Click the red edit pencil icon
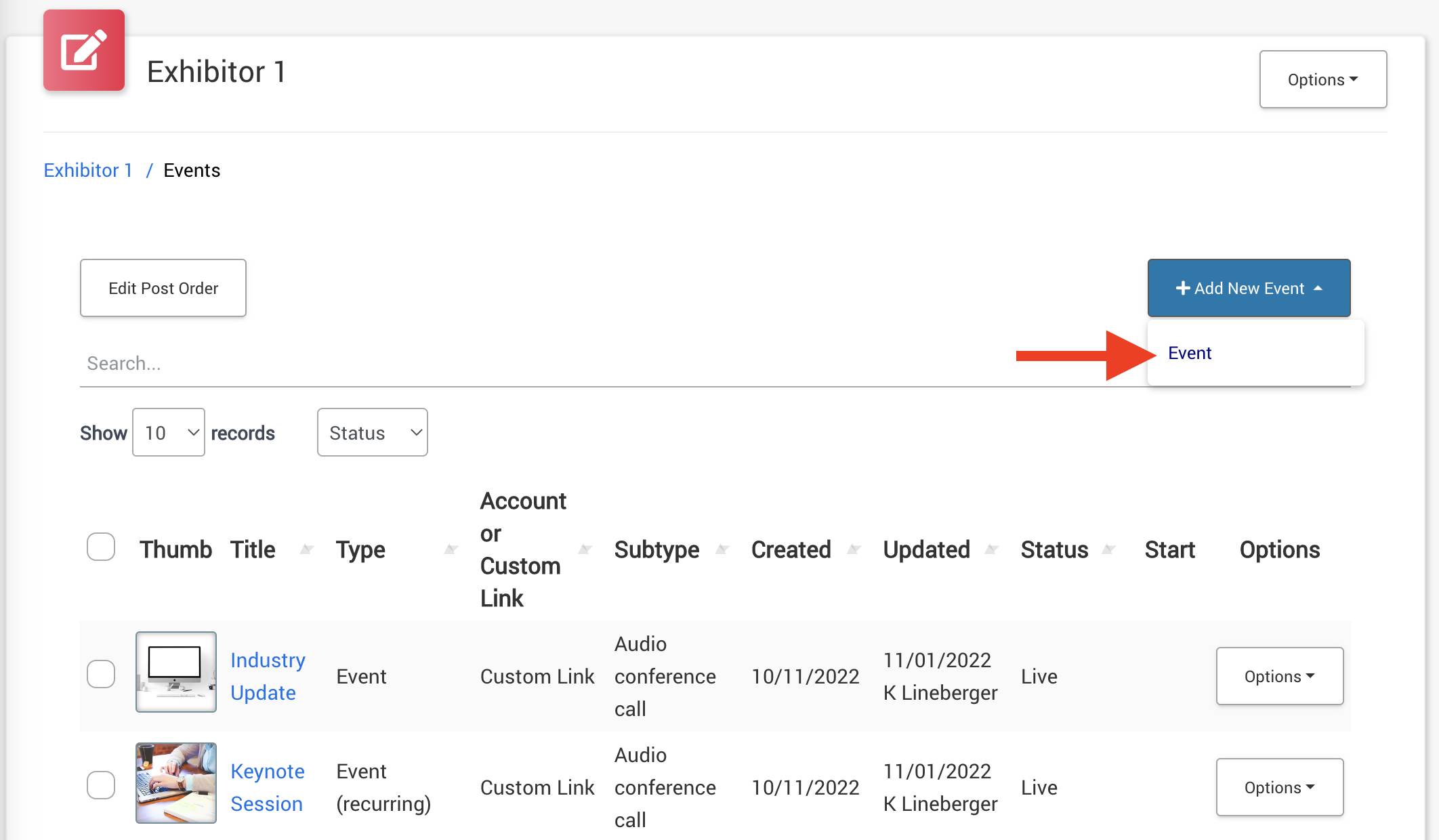This screenshot has height=840, width=1439. pos(84,50)
